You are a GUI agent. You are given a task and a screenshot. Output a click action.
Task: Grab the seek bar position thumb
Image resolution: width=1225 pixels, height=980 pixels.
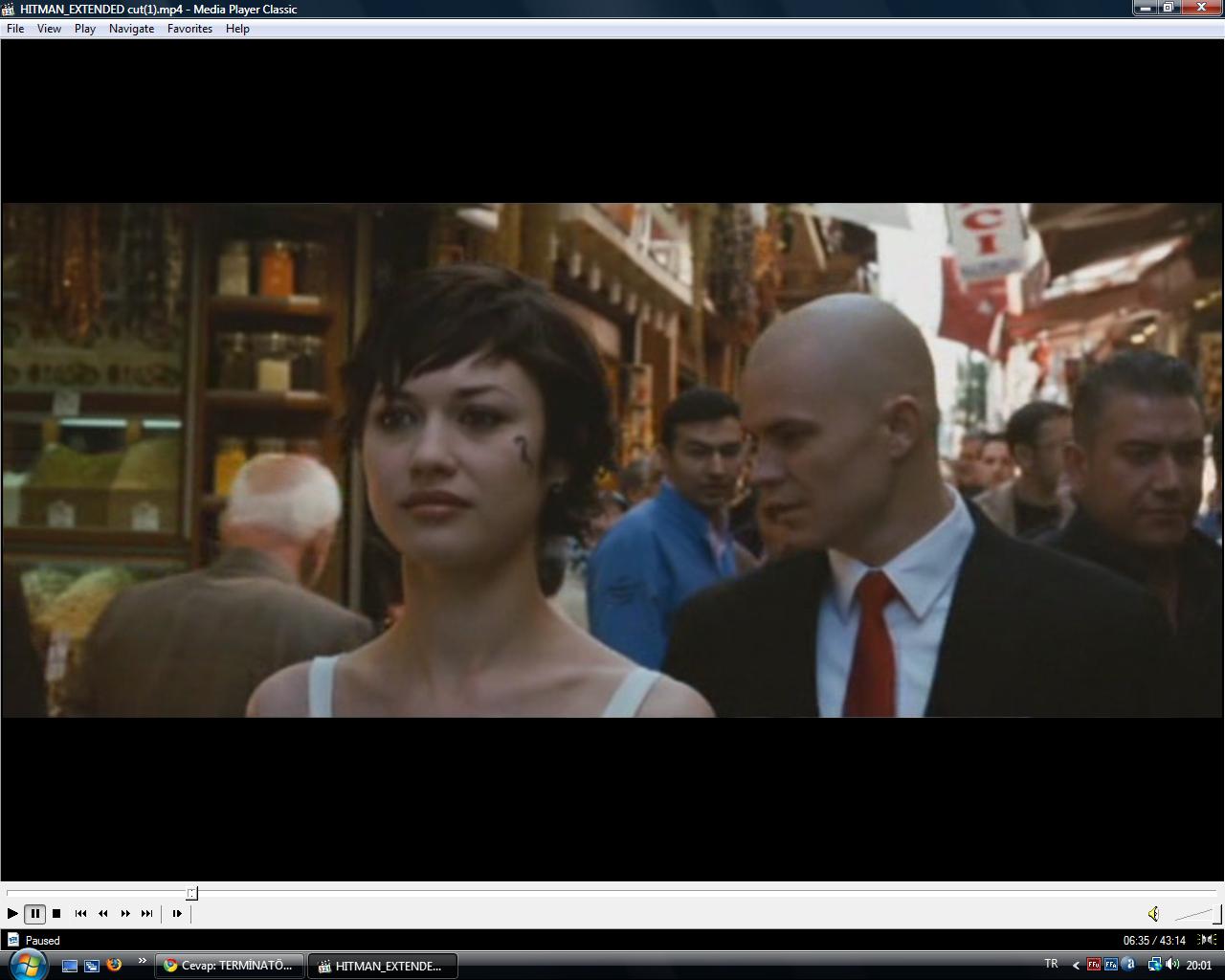pyautogui.click(x=191, y=893)
